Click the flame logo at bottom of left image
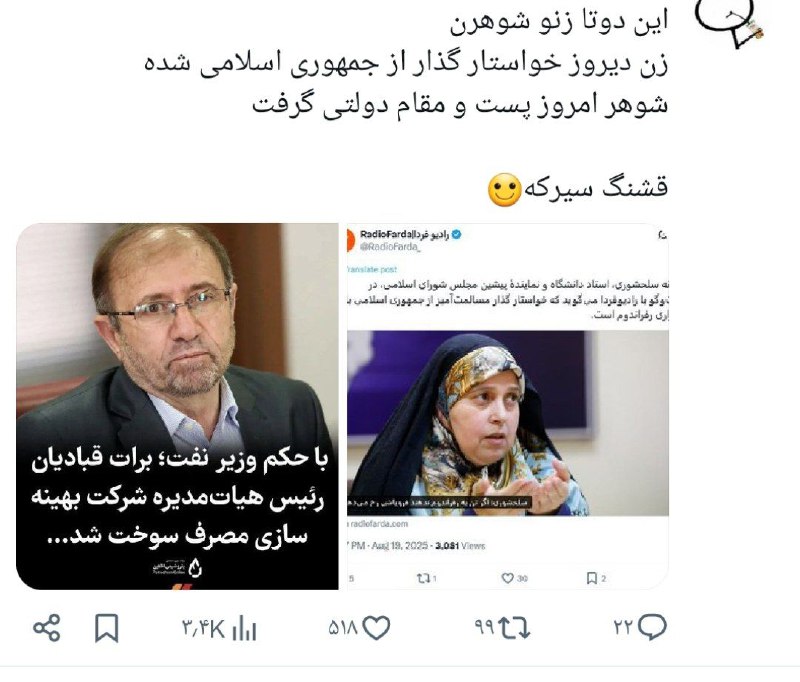800x682 pixels. (x=194, y=567)
